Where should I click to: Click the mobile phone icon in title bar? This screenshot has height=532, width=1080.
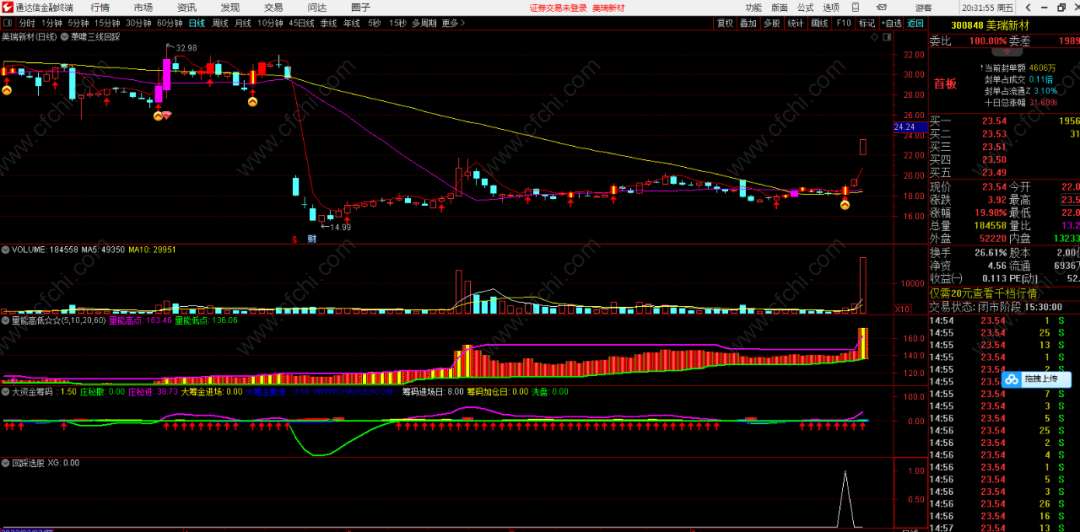click(853, 8)
